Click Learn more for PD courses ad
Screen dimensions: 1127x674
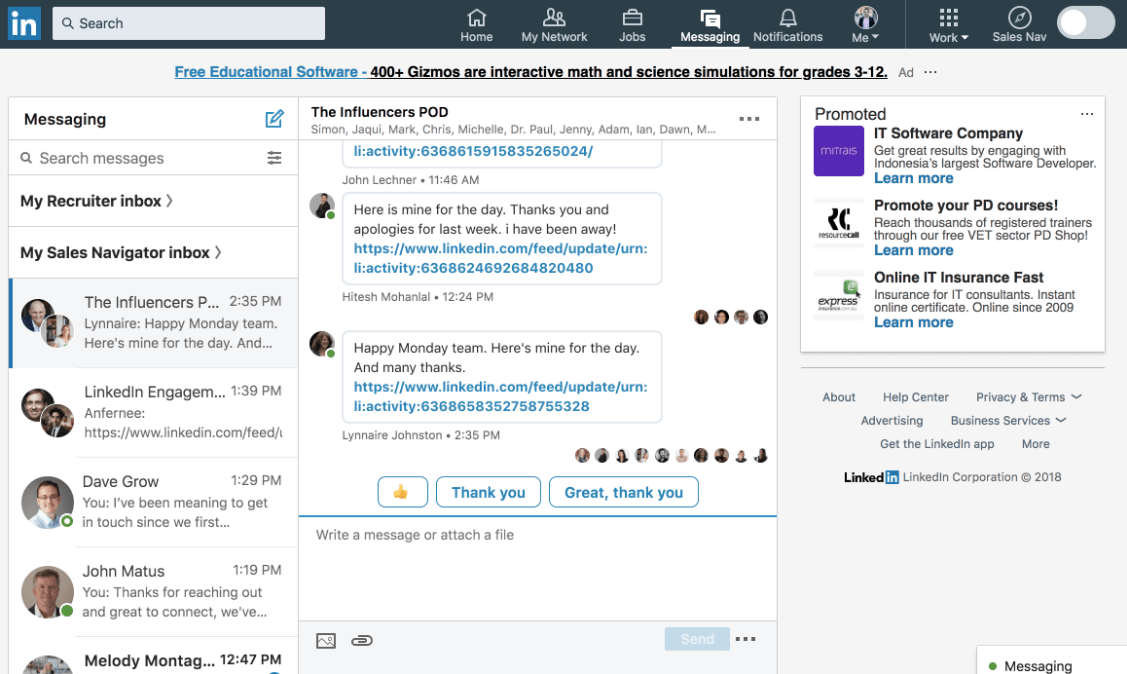tap(914, 250)
